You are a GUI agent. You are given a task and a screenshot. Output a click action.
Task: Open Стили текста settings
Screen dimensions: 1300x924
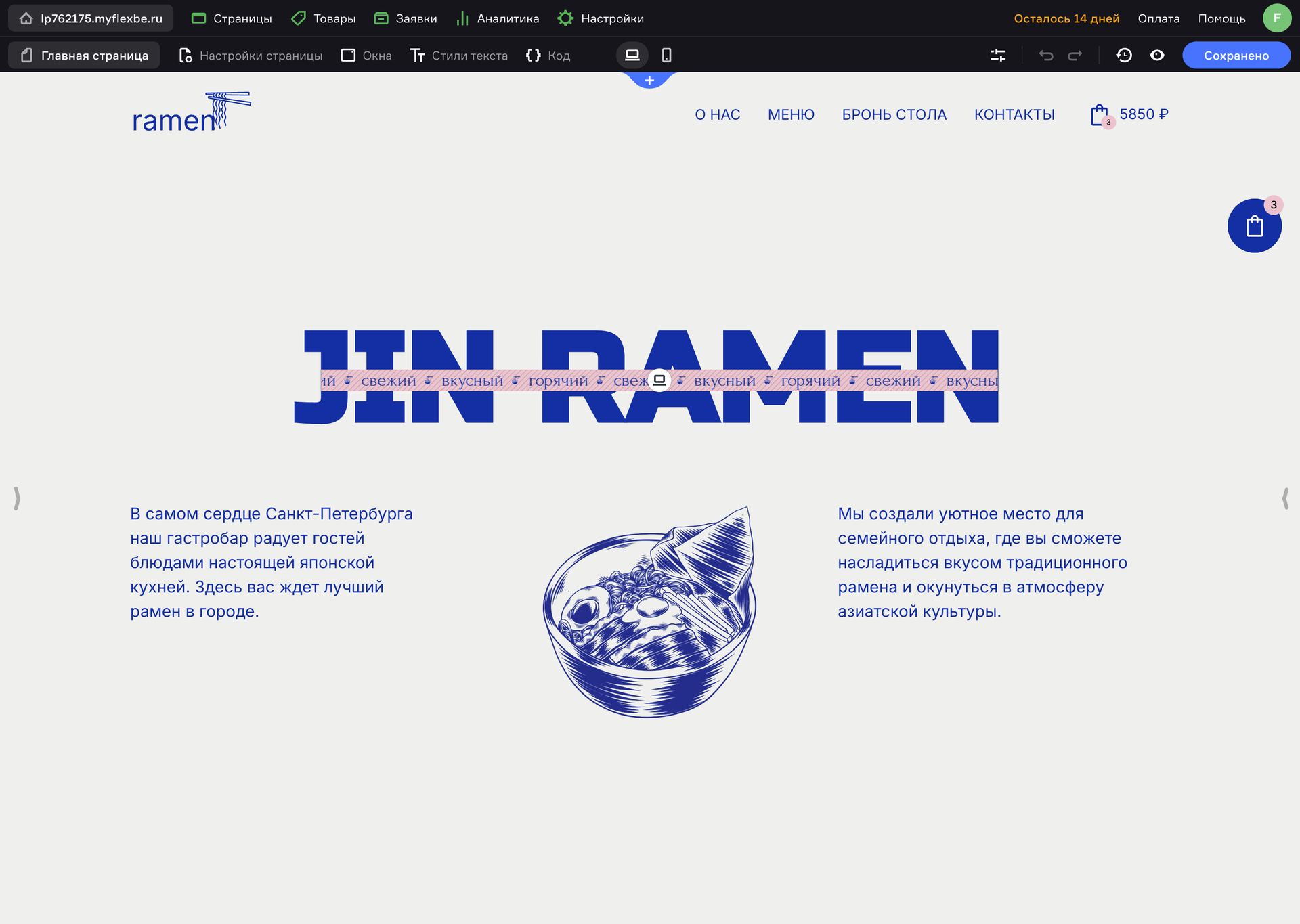point(459,55)
